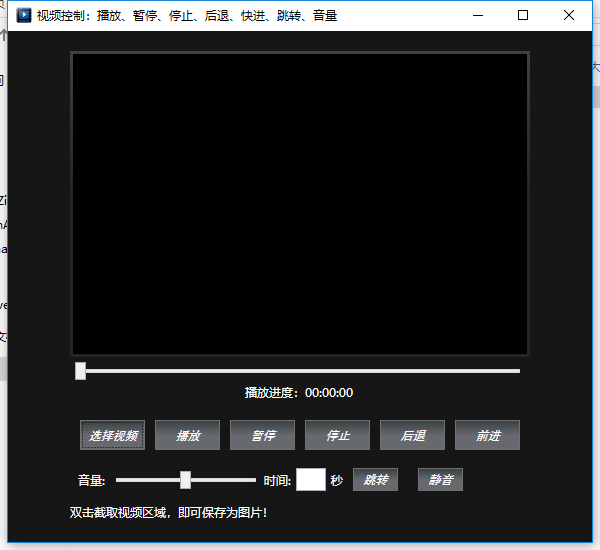The height and width of the screenshot is (550, 600).
Task: Click the 音量 volume label
Action: (x=91, y=481)
